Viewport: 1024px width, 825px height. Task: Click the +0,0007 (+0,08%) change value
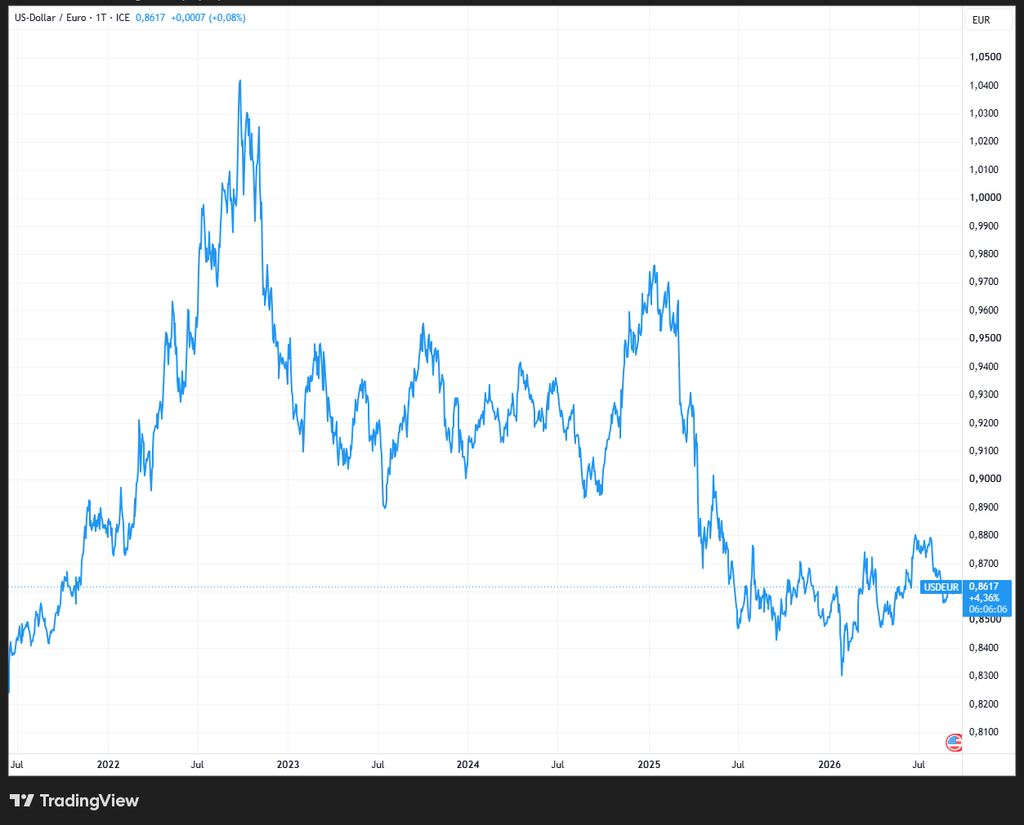[208, 18]
